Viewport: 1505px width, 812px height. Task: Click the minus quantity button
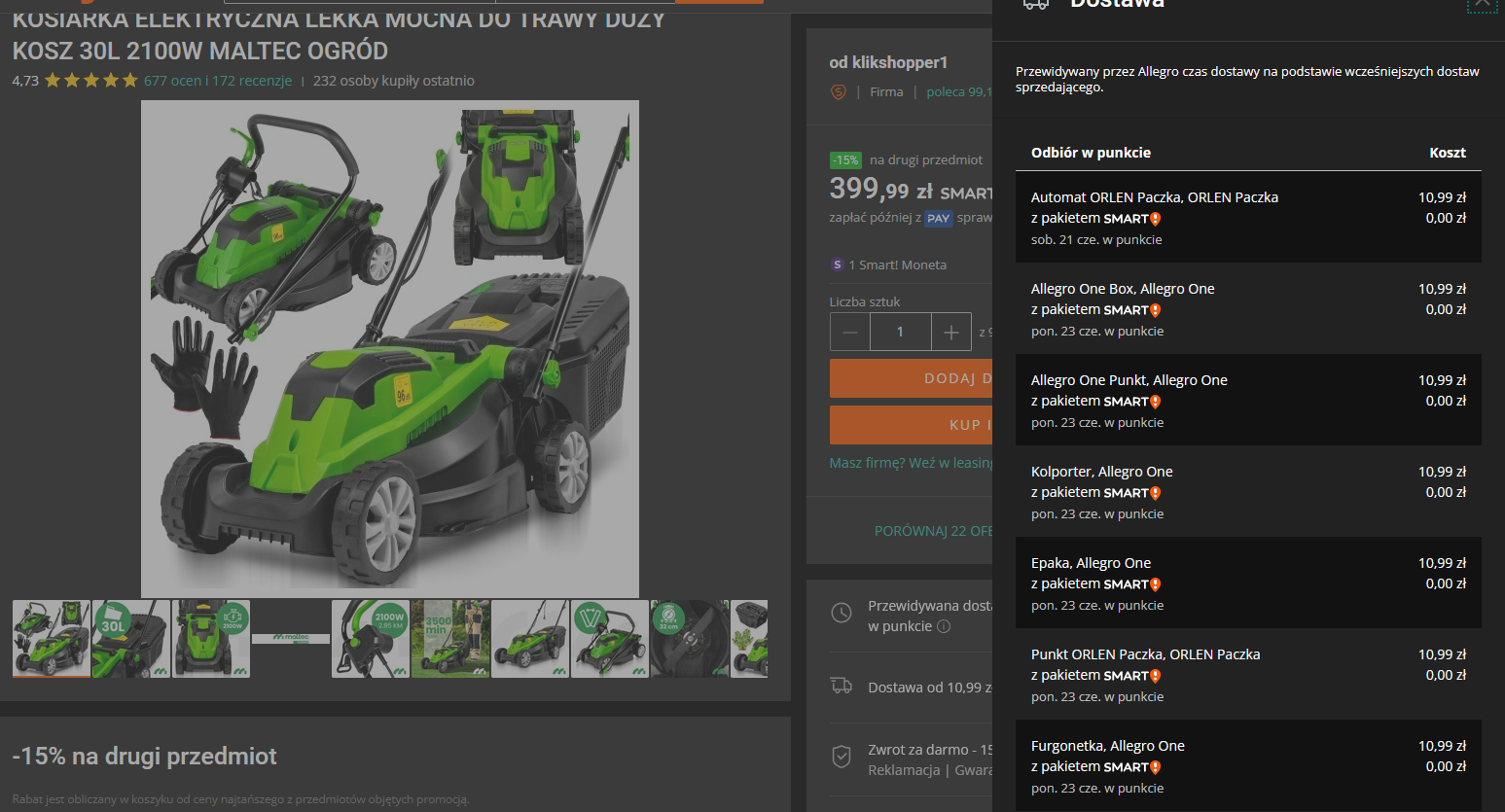click(x=850, y=332)
